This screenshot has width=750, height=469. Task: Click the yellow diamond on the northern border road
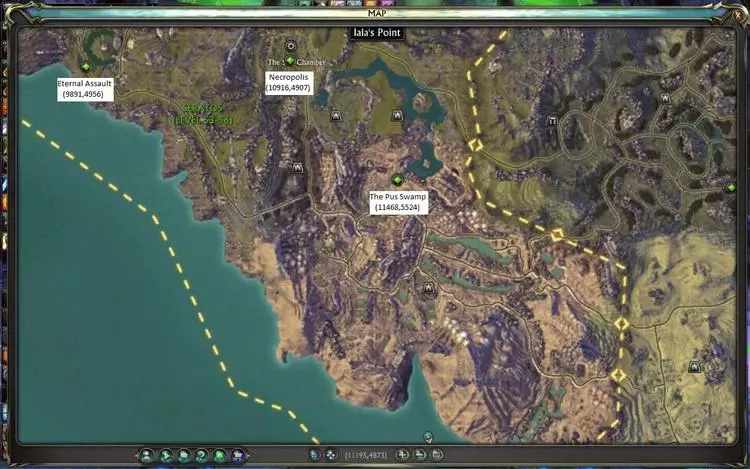pos(475,145)
